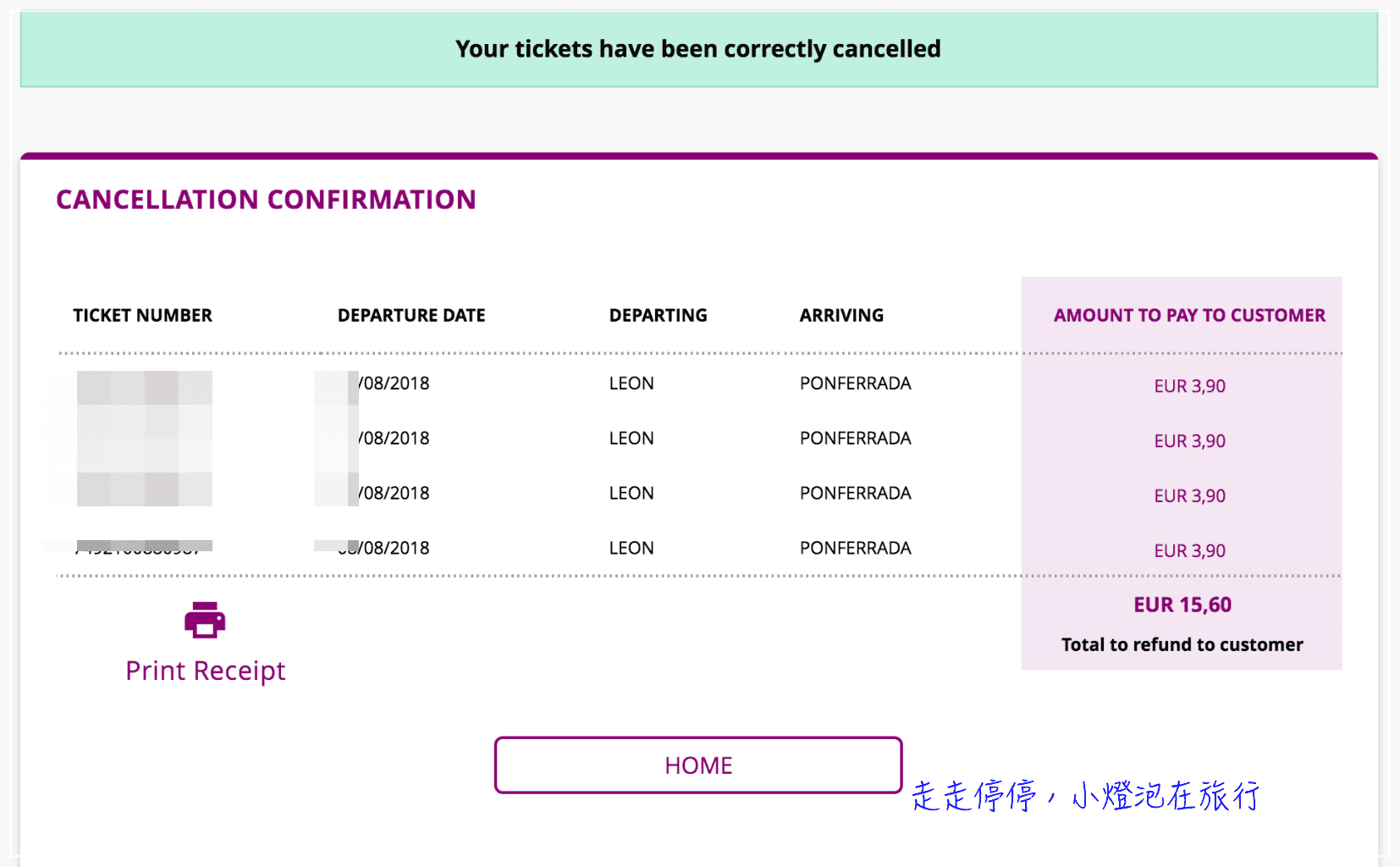Click the blue Chinese watermark text

pyautogui.click(x=1085, y=796)
